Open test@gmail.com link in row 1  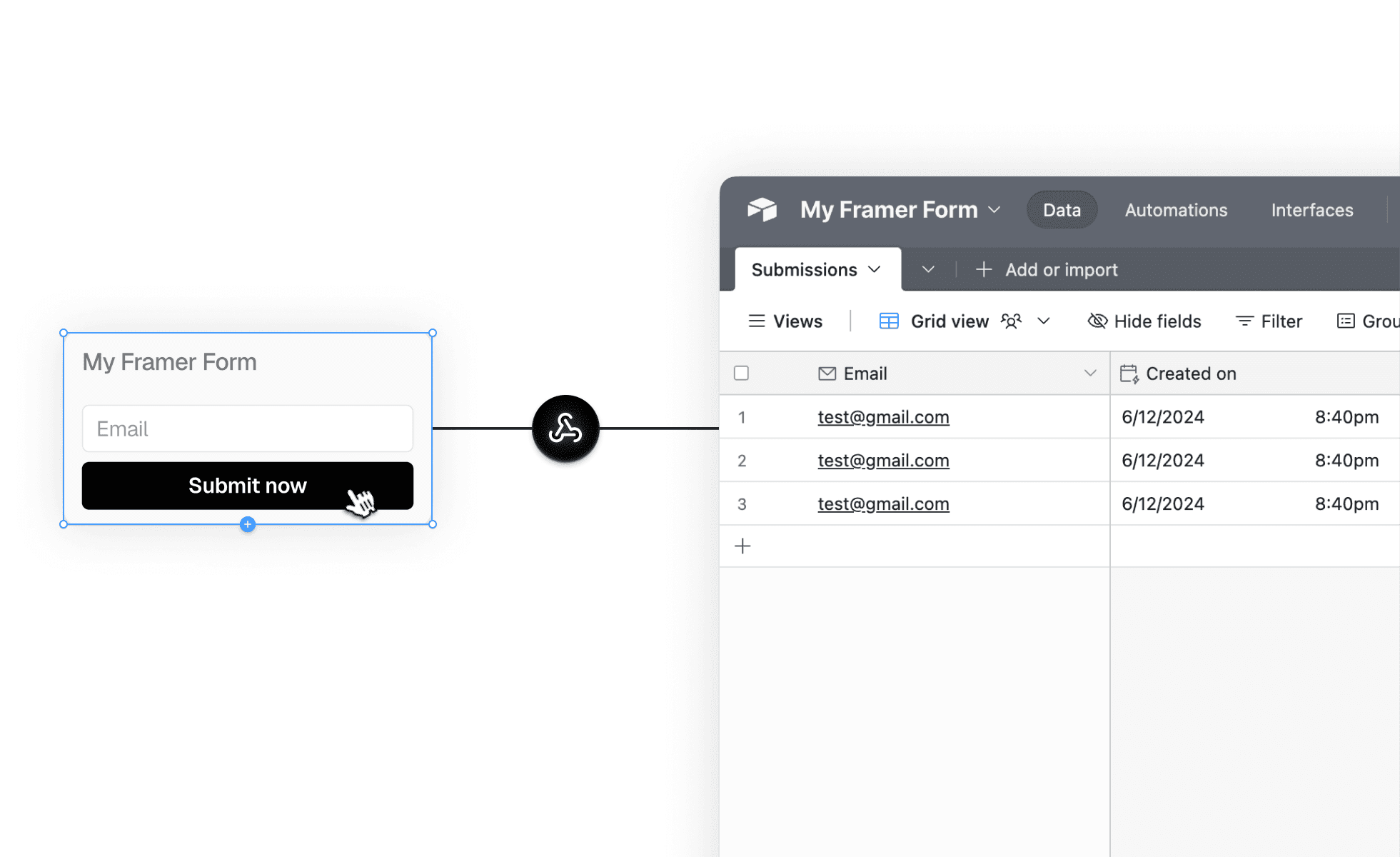tap(883, 417)
